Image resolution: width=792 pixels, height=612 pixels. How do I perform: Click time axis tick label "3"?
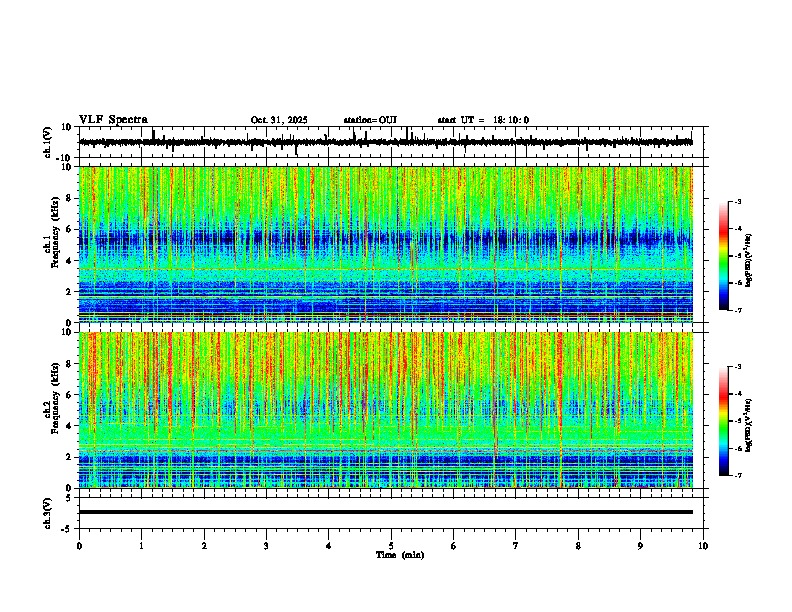click(266, 546)
